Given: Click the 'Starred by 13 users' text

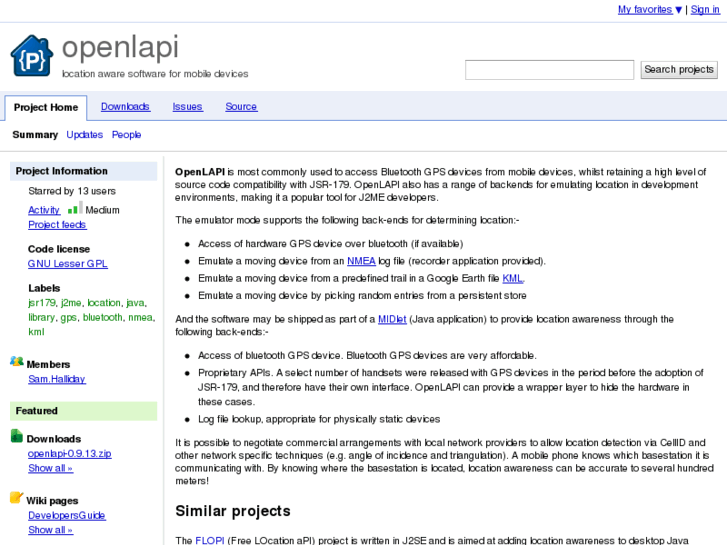Looking at the screenshot, I should tap(72, 191).
